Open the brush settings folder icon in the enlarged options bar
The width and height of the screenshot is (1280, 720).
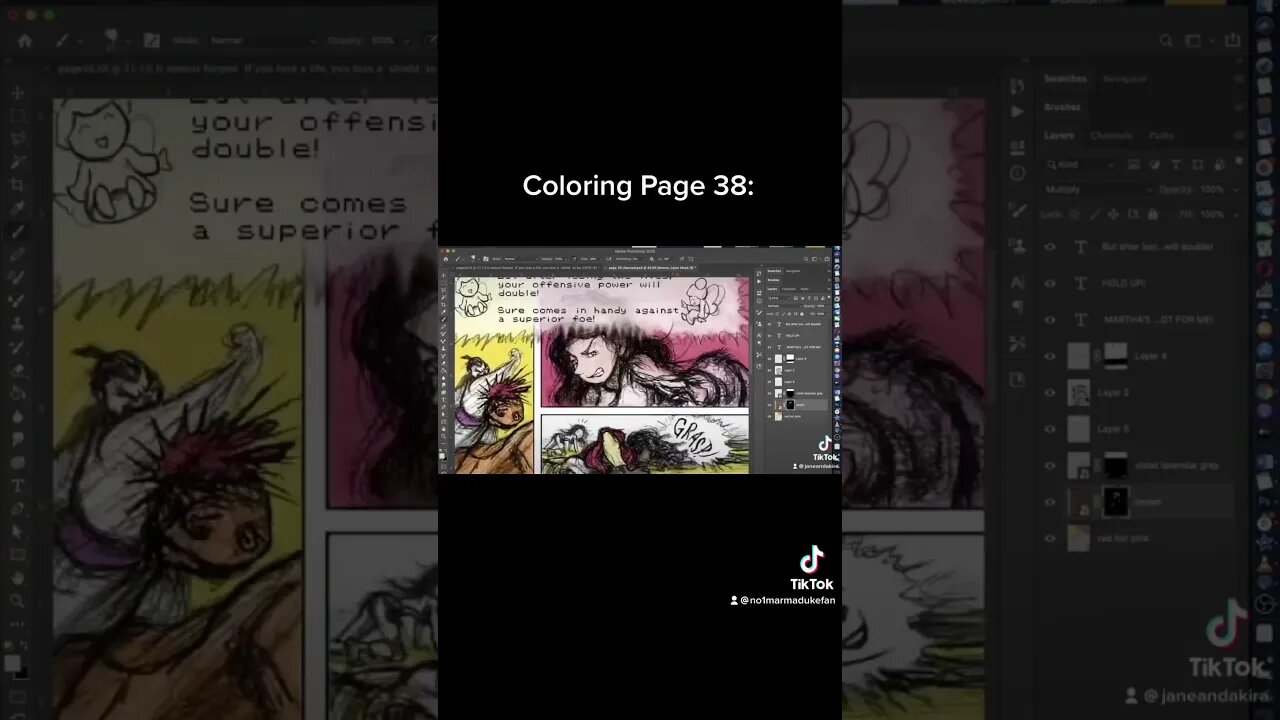[x=151, y=40]
